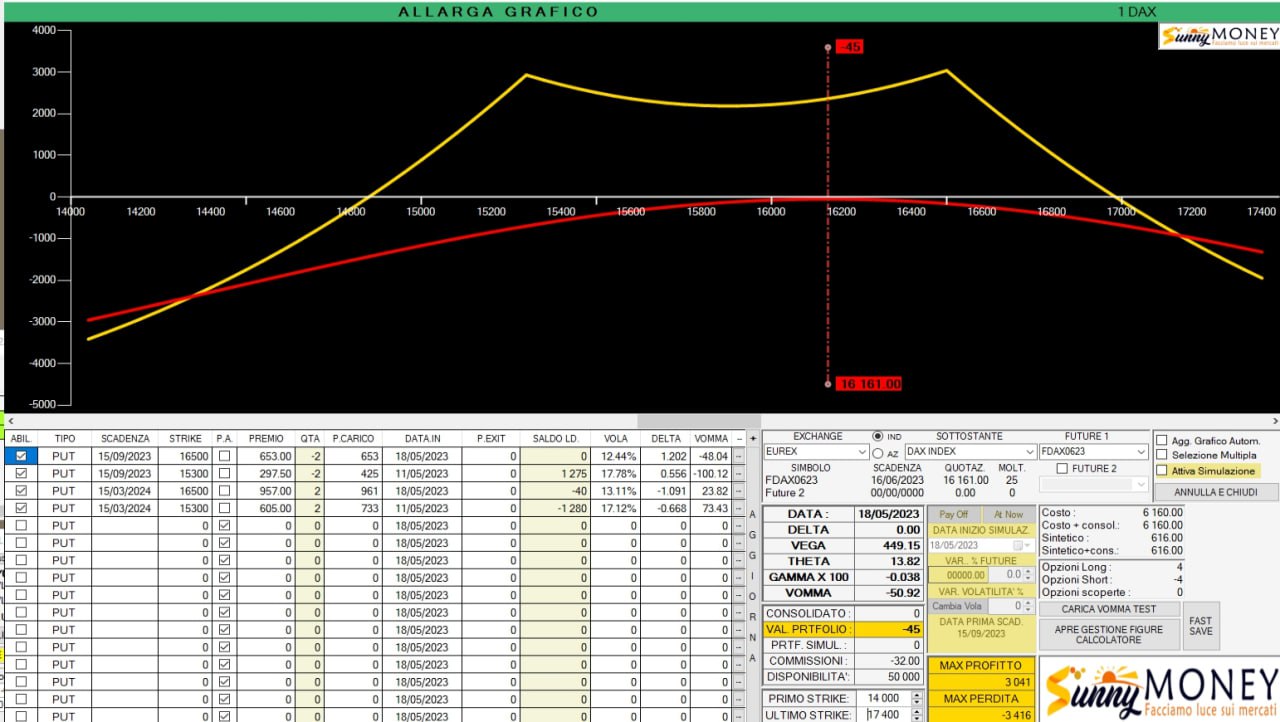
Task: Click the QTA cell of the 653.00 premio row
Action: pos(310,456)
